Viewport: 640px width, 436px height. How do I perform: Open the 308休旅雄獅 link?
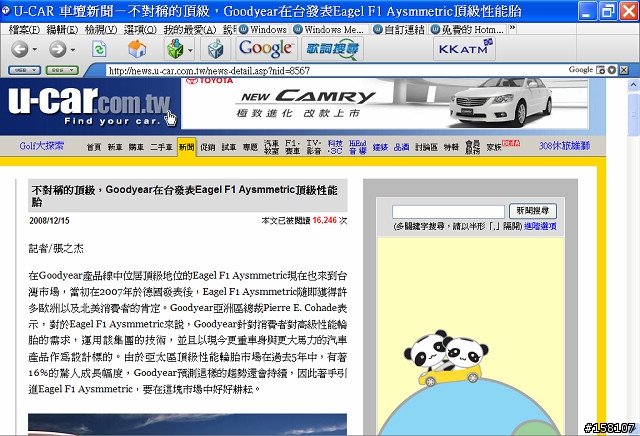(x=564, y=146)
